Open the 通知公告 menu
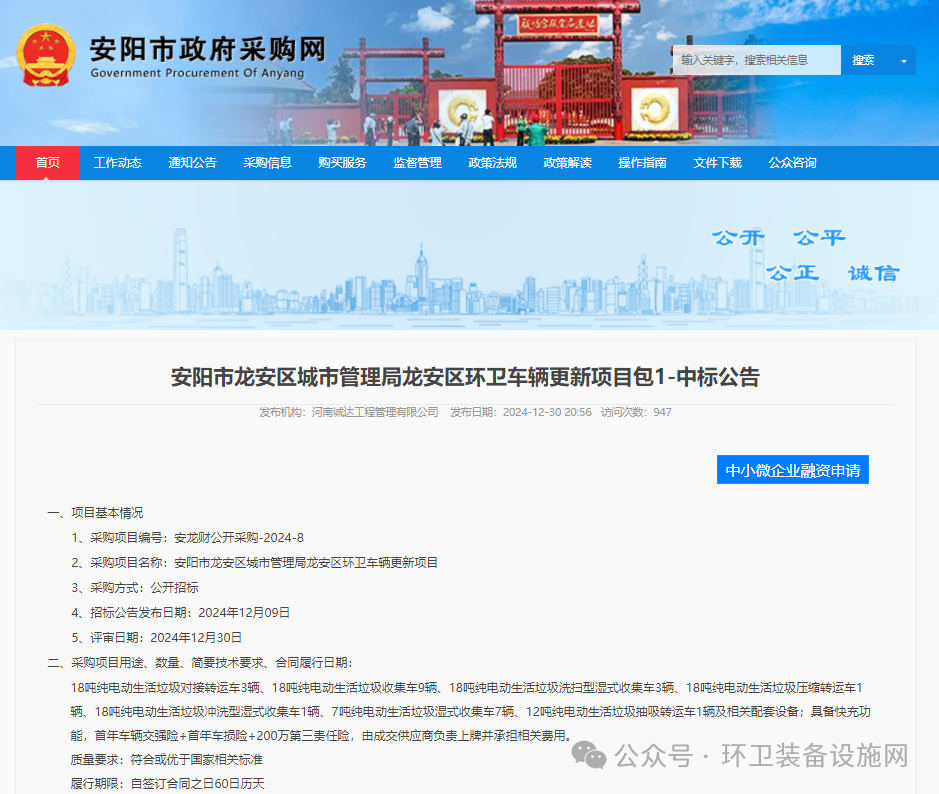This screenshot has width=939, height=794. pos(192,162)
